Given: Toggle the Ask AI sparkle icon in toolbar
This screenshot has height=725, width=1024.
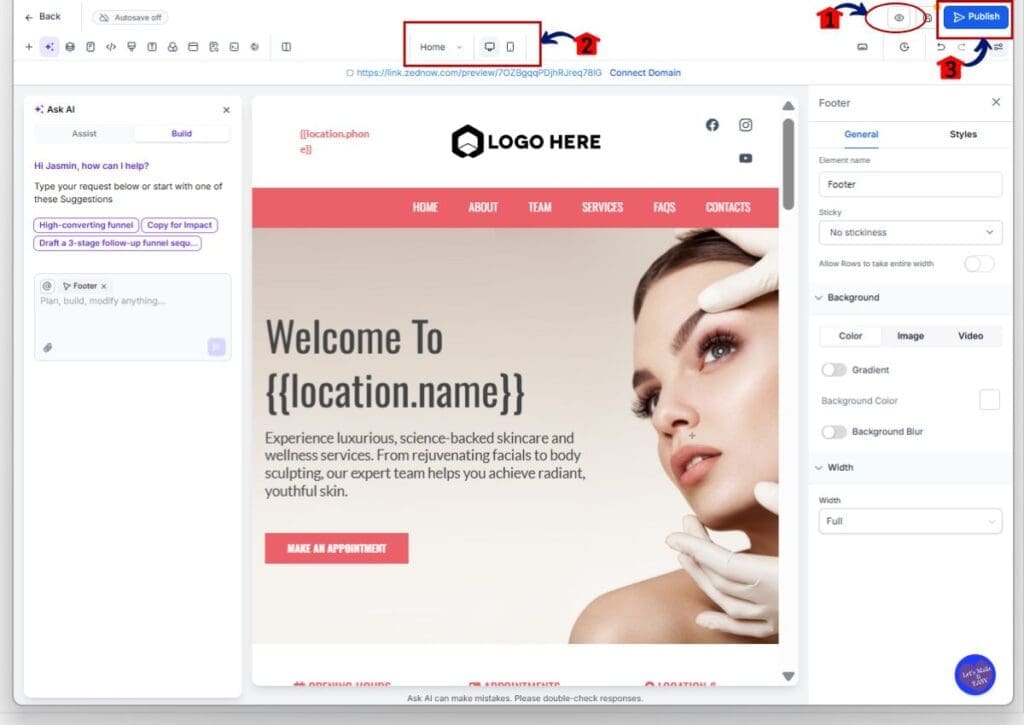Looking at the screenshot, I should 49,47.
